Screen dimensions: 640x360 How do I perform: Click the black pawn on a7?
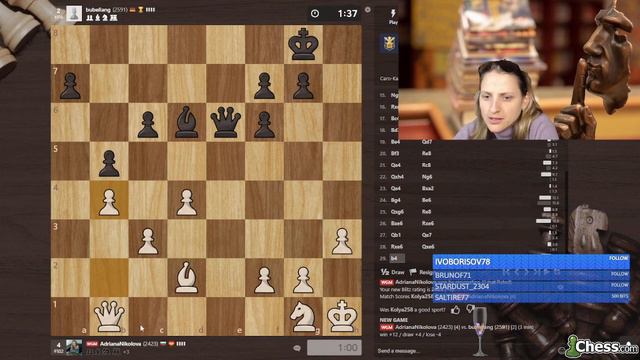(x=70, y=86)
